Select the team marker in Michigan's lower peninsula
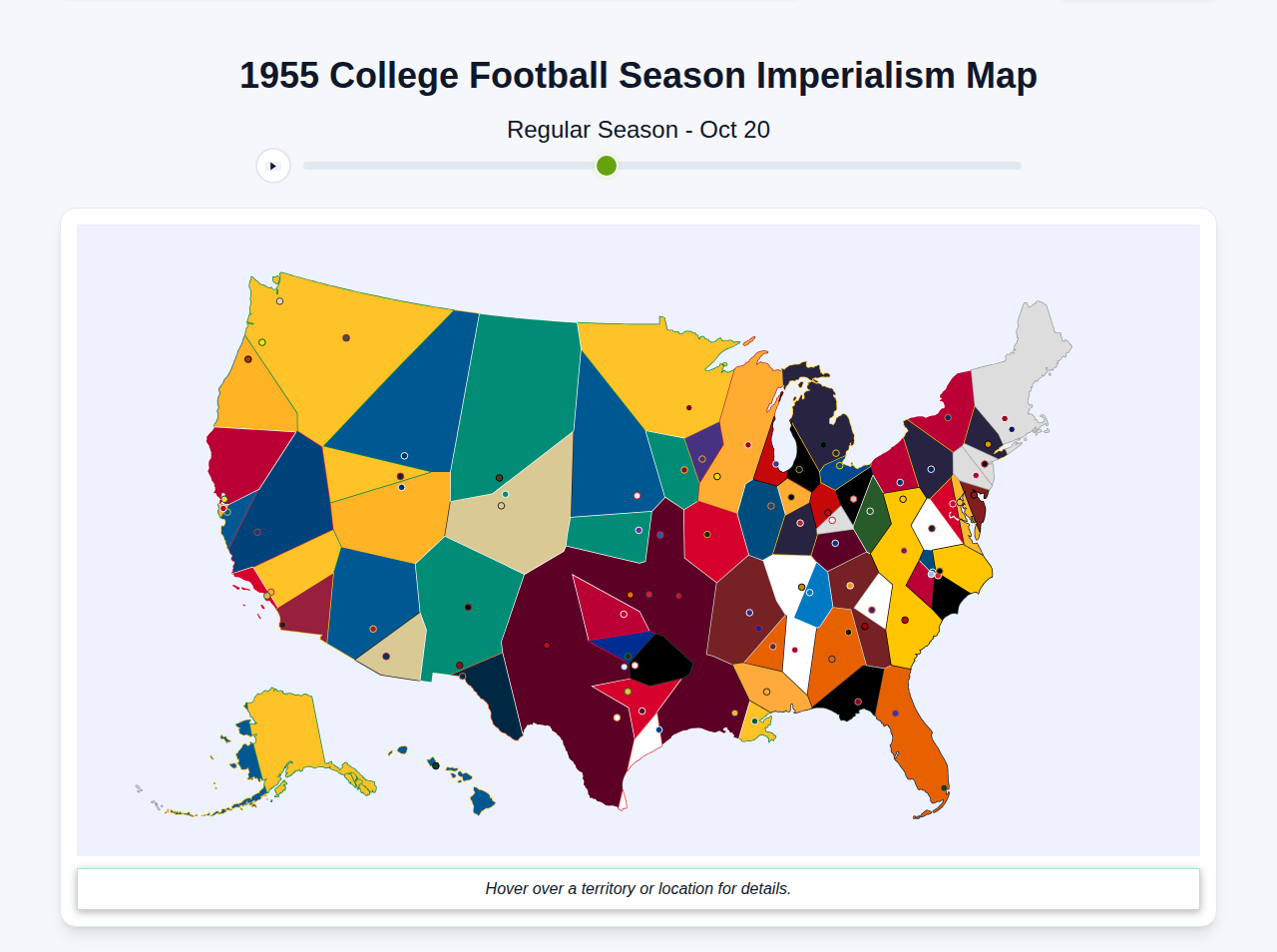The height and width of the screenshot is (952, 1277). pyautogui.click(x=823, y=445)
